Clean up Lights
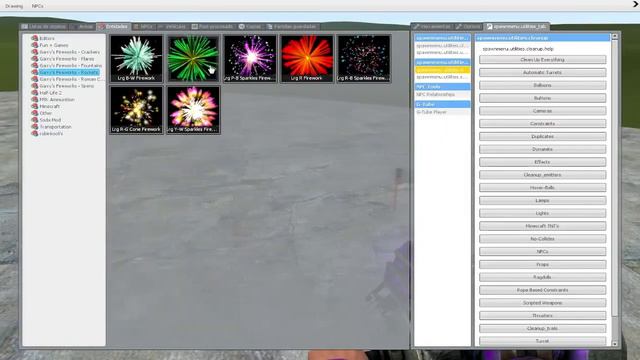Screen dimensions: 640x360 542,213
